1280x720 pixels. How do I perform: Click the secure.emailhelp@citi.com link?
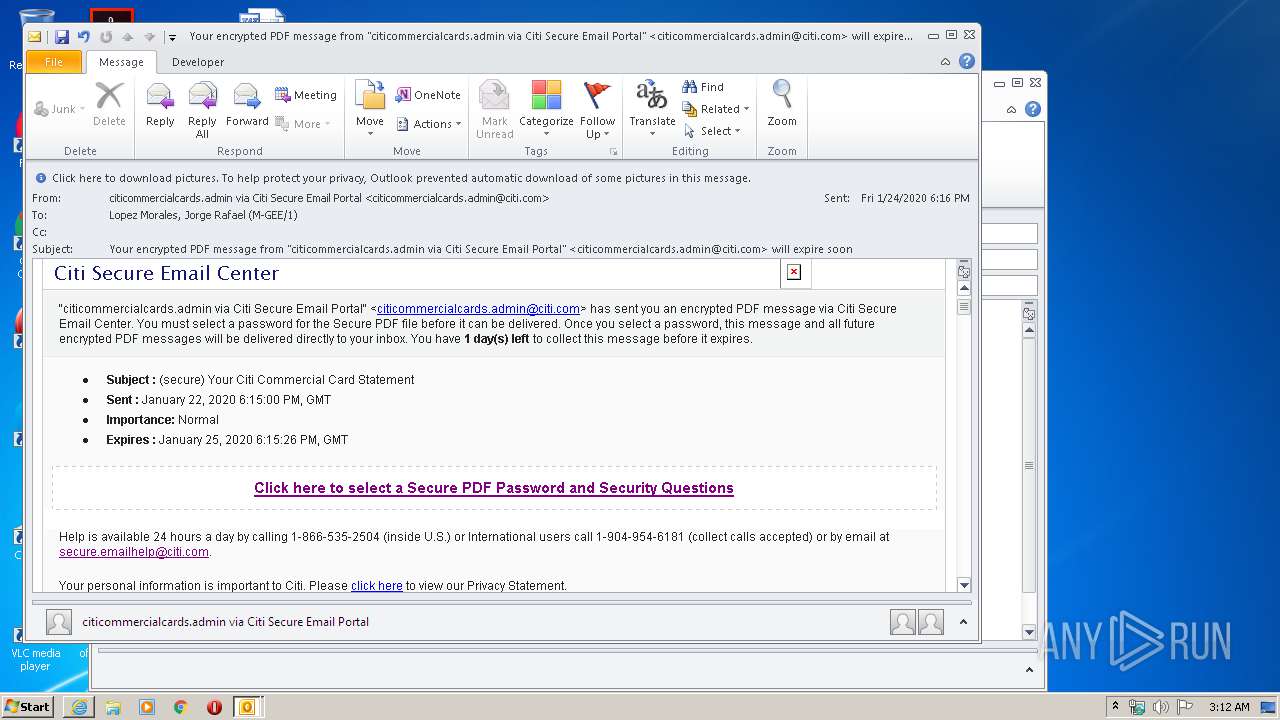click(134, 552)
